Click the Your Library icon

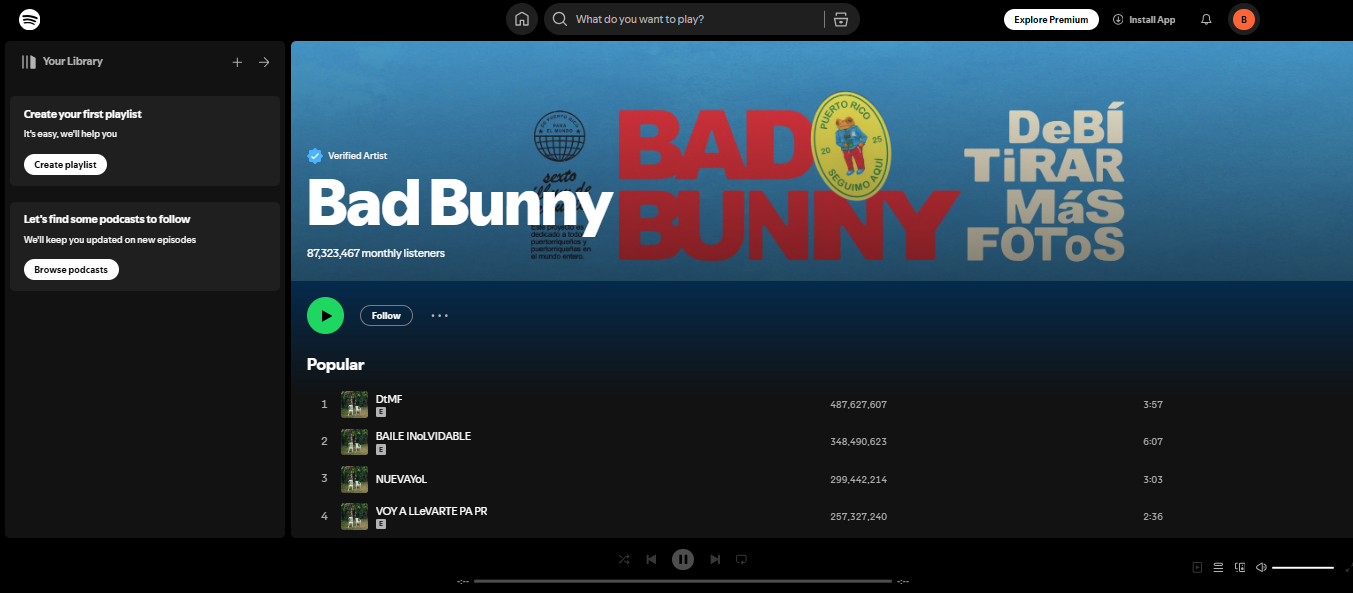click(29, 62)
